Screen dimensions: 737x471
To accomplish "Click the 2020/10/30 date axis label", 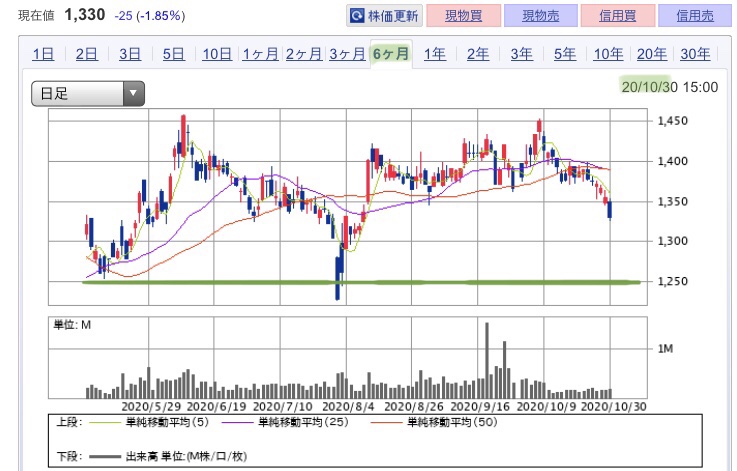I will coord(613,407).
